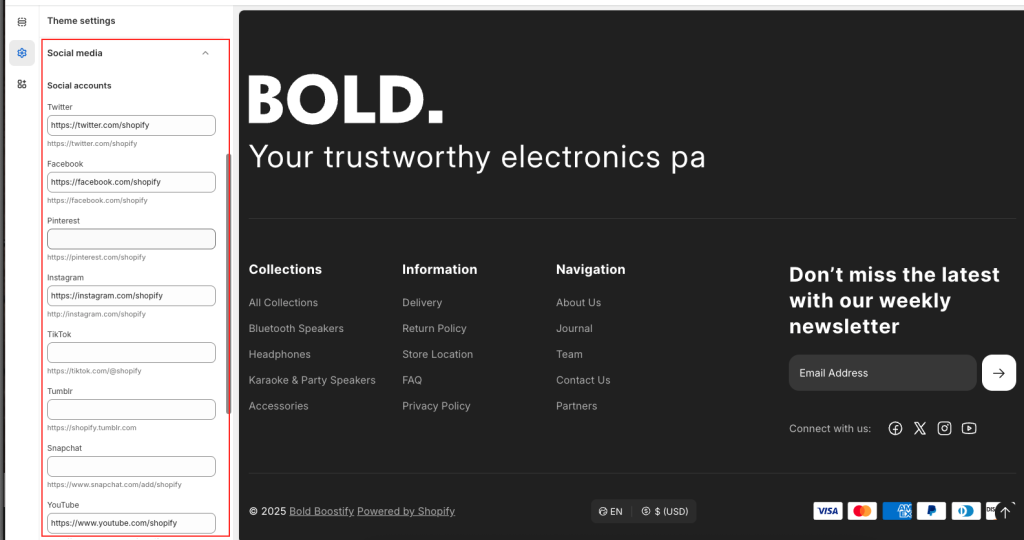Screen dimensions: 1024x540
Task: Open the EN language selector
Action: pyautogui.click(x=611, y=511)
